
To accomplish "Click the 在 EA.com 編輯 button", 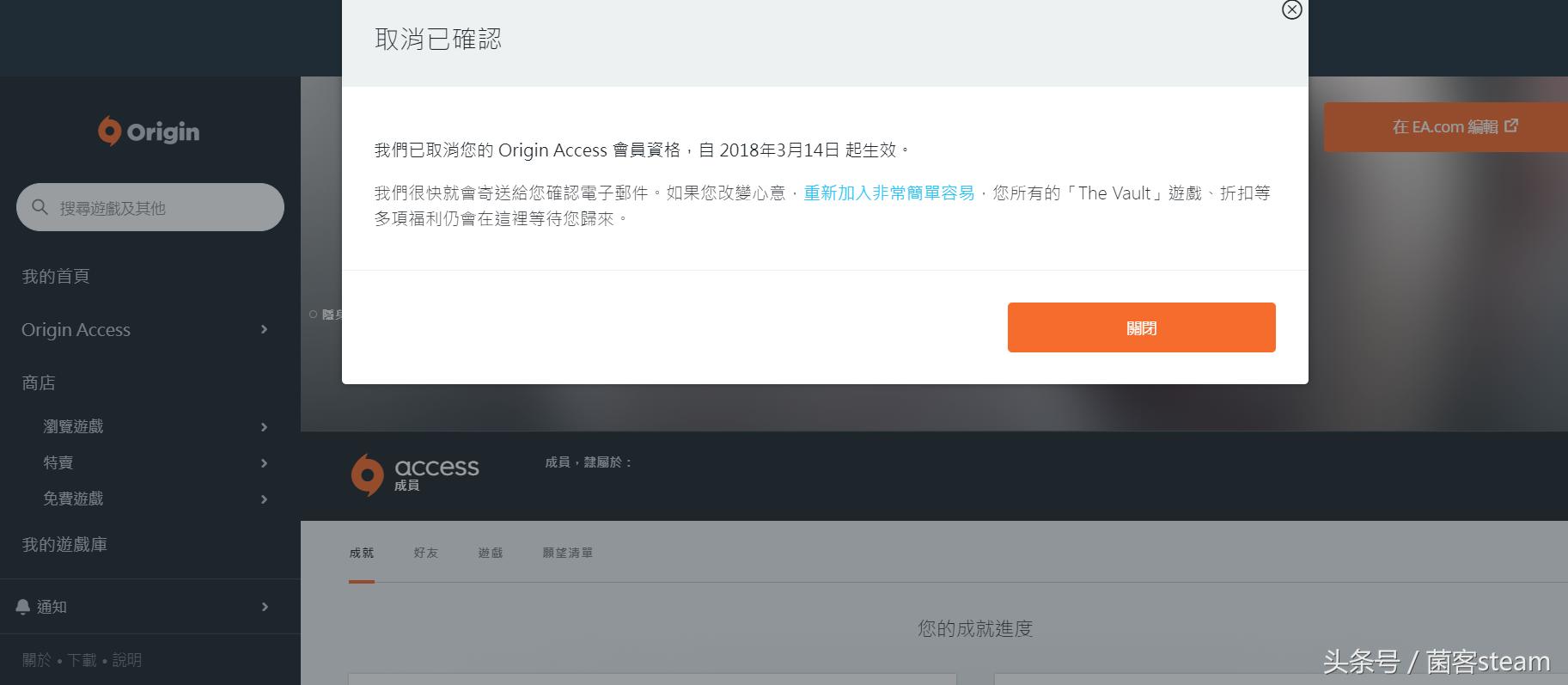I will pyautogui.click(x=1446, y=127).
